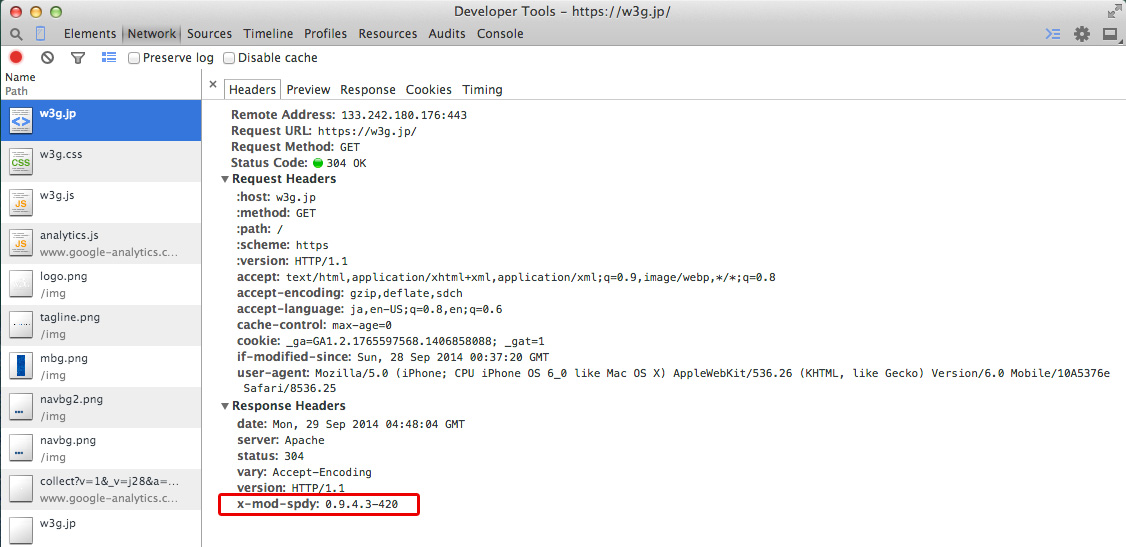
Task: Click Remote Address 133.242.180.176:443
Action: pos(404,115)
